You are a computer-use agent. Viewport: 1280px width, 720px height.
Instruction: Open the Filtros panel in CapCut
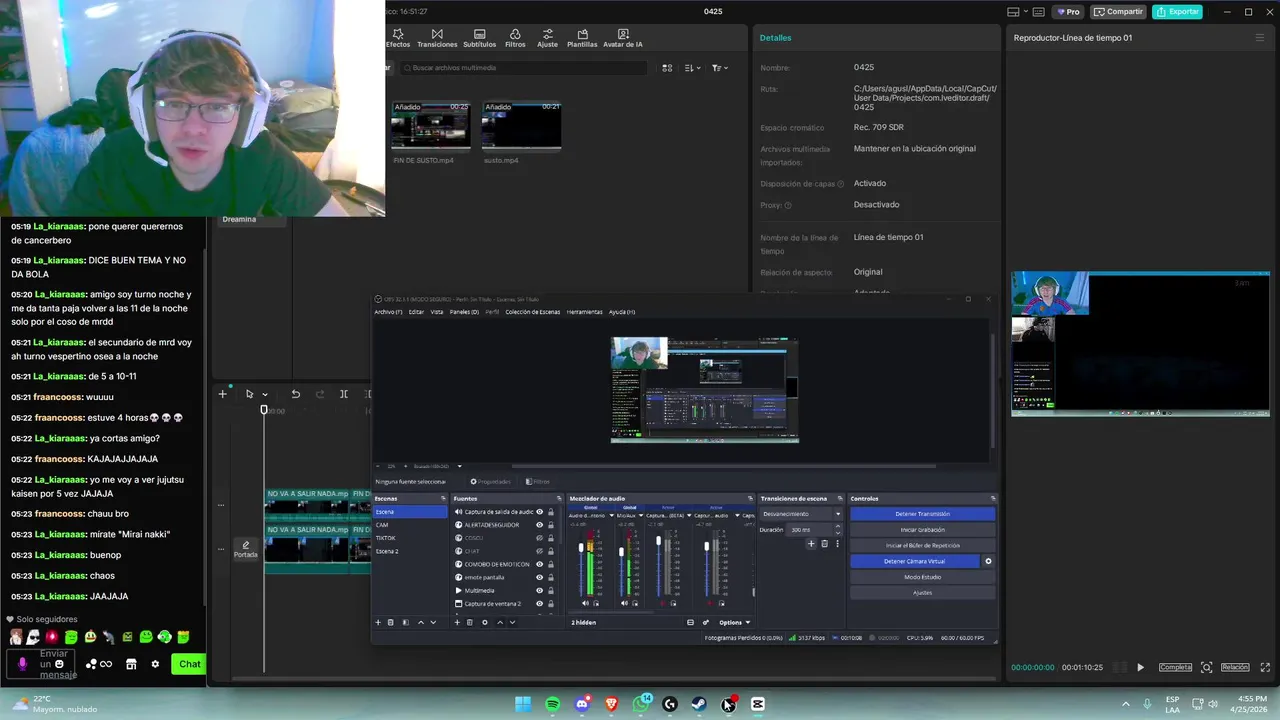[515, 38]
